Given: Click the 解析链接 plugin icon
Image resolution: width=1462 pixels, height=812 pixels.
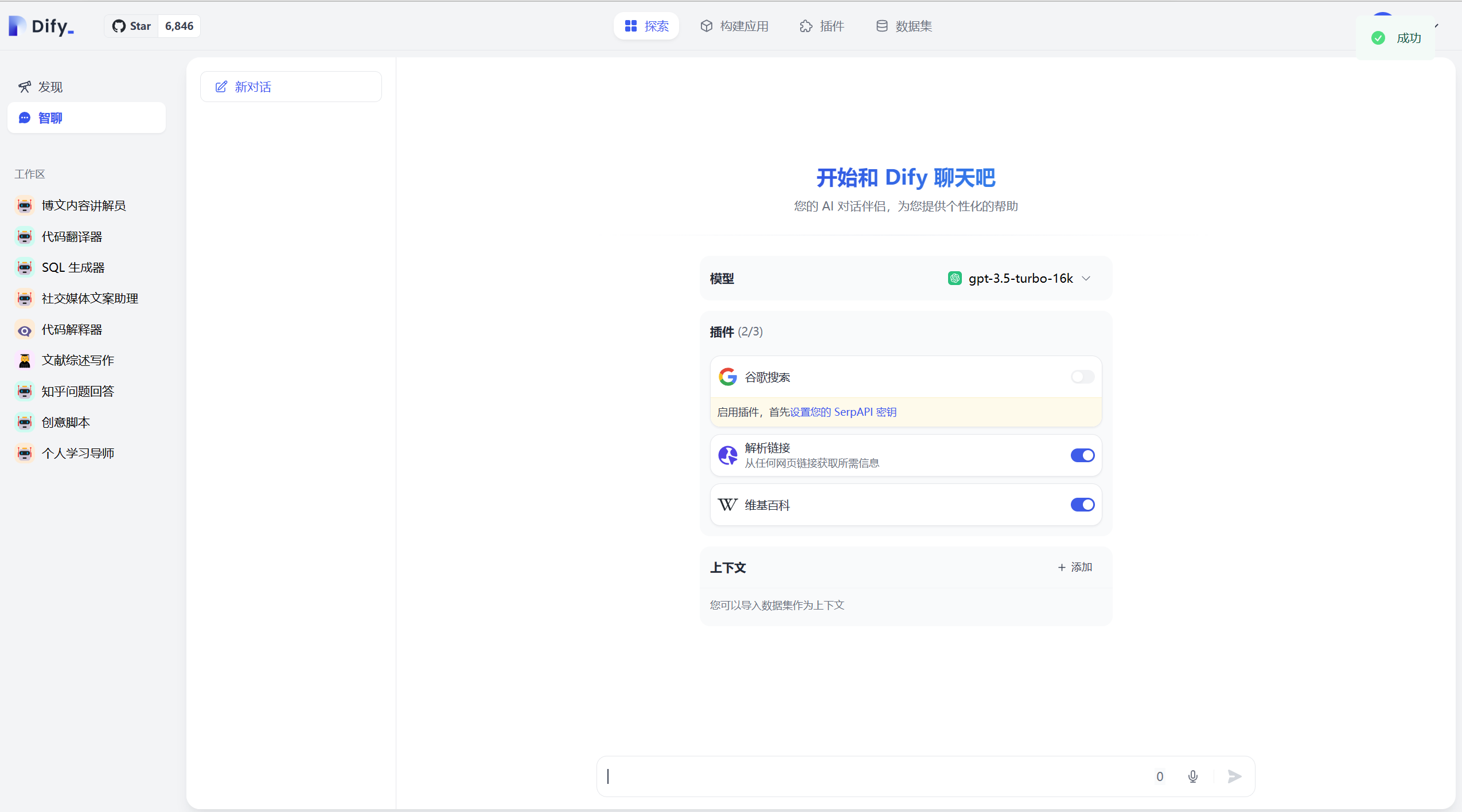Looking at the screenshot, I should [728, 455].
